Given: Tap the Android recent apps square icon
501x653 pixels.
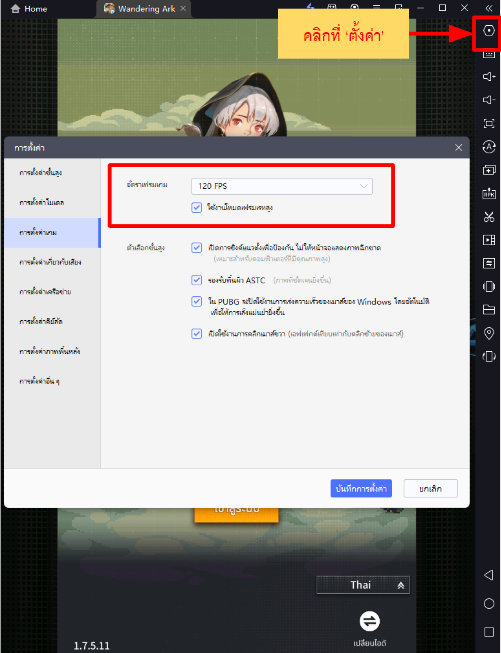Looking at the screenshot, I should (x=489, y=632).
